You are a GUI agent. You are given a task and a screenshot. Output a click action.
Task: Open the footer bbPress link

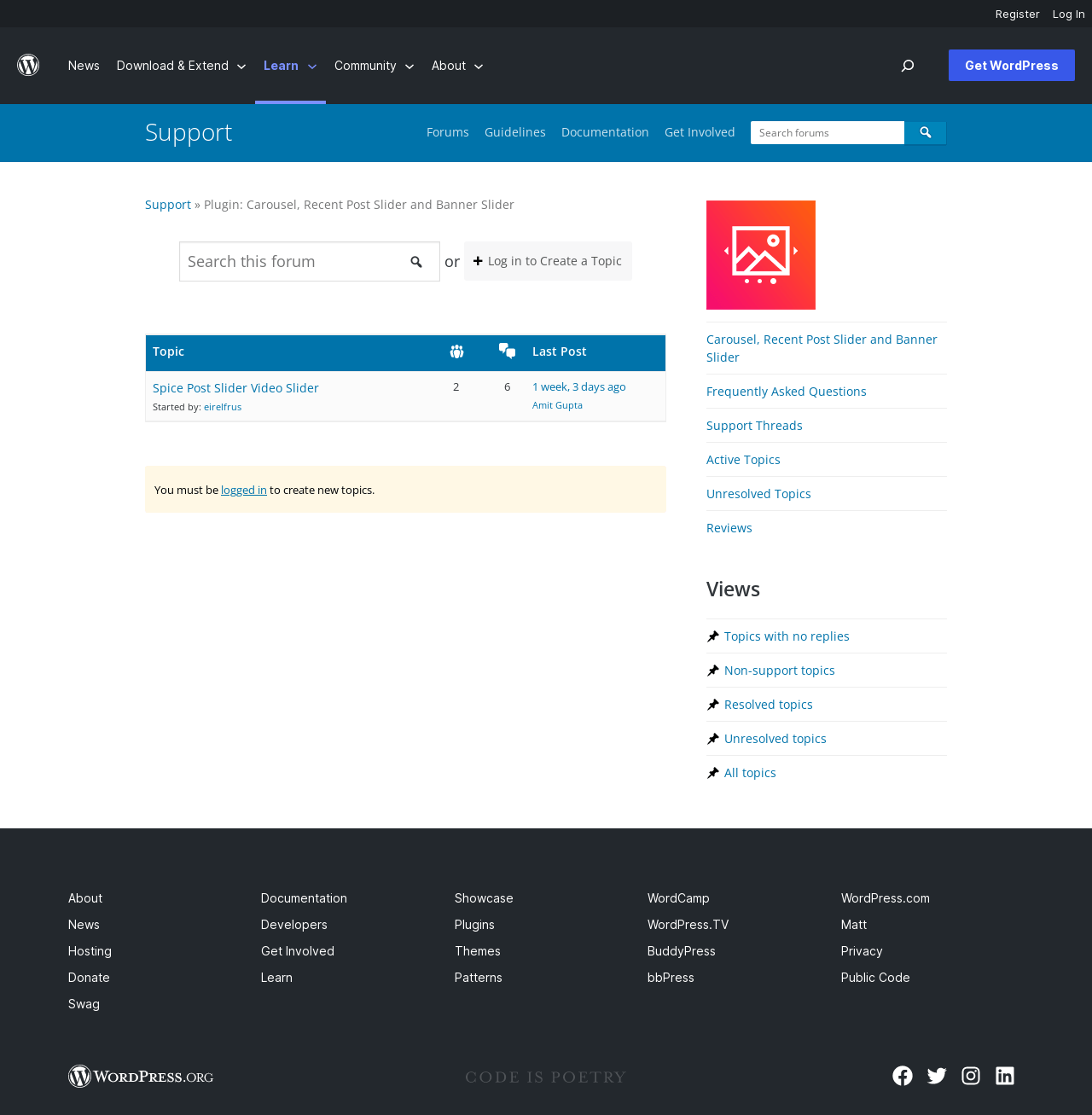(x=671, y=978)
